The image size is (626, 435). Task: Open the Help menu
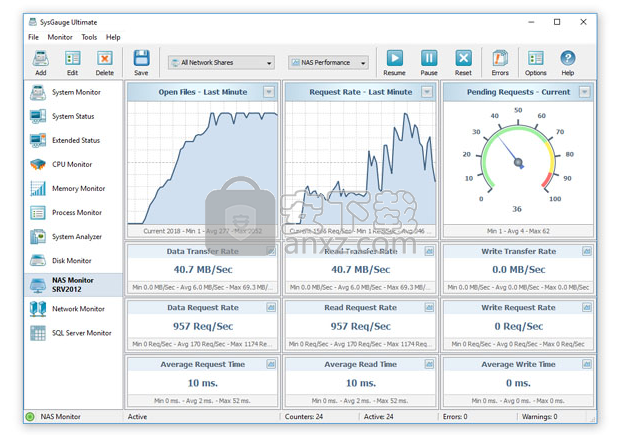[x=113, y=37]
